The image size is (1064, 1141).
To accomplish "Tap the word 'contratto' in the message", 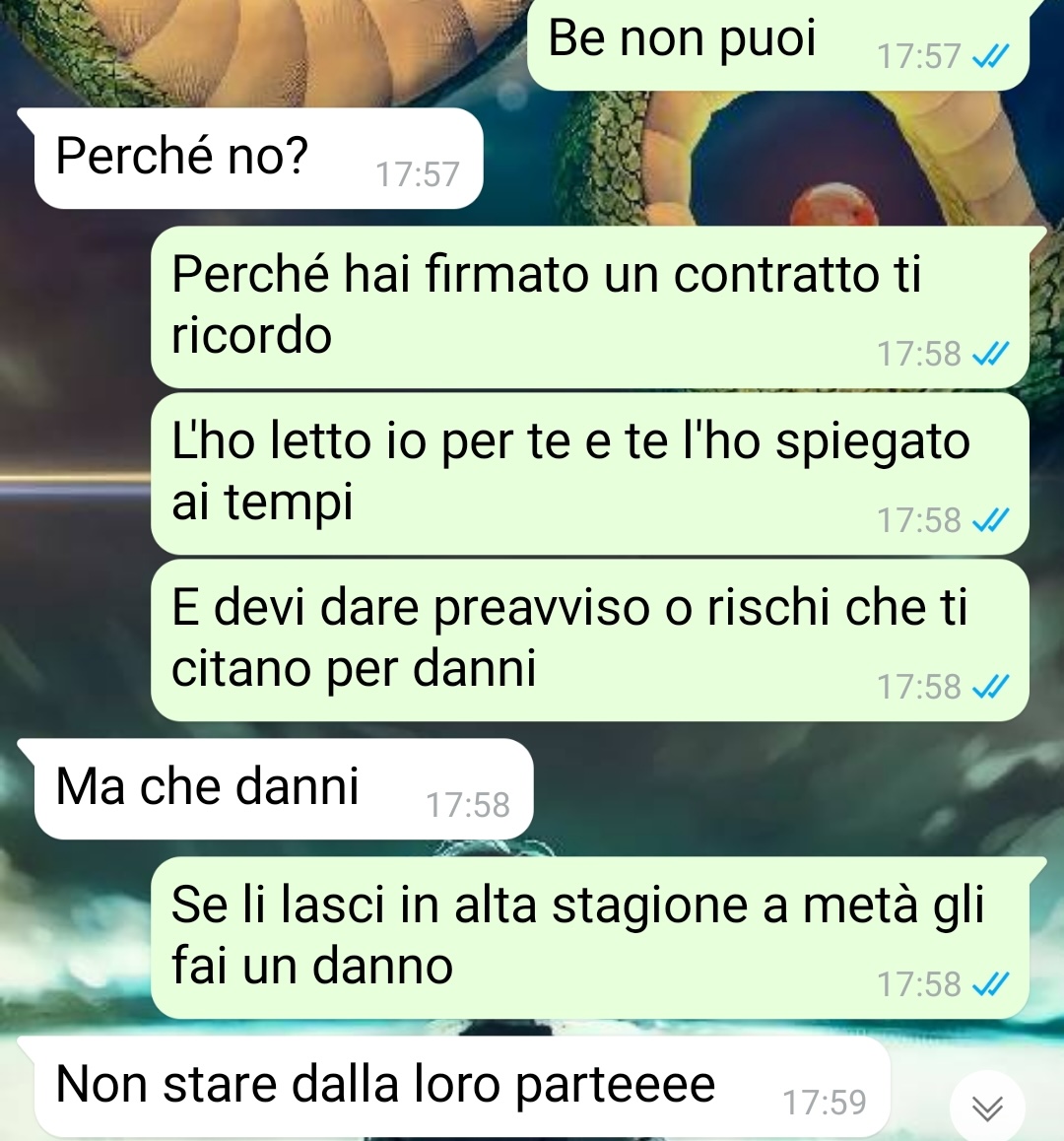I will pyautogui.click(x=776, y=275).
